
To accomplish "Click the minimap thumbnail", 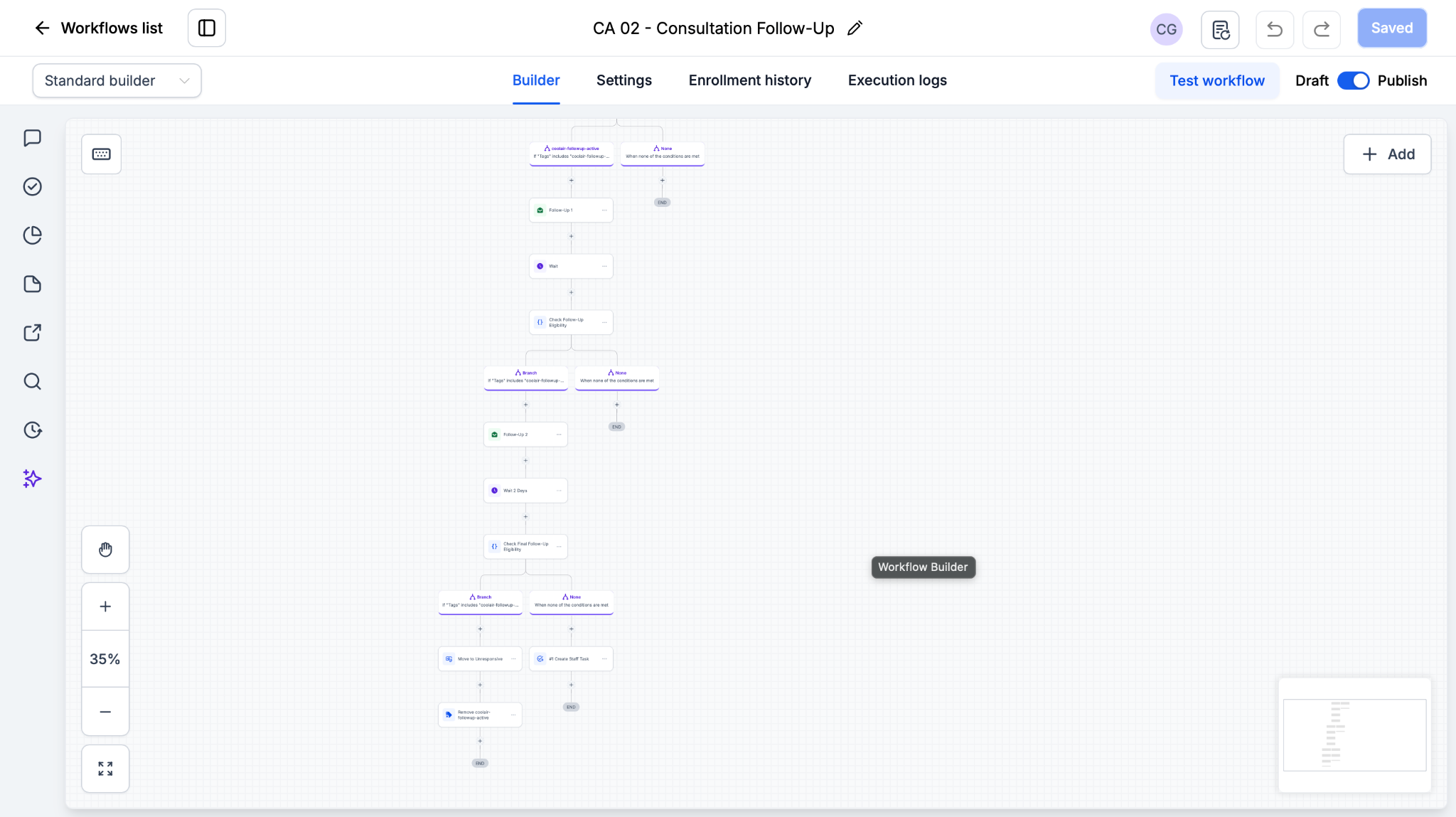I will (1354, 735).
